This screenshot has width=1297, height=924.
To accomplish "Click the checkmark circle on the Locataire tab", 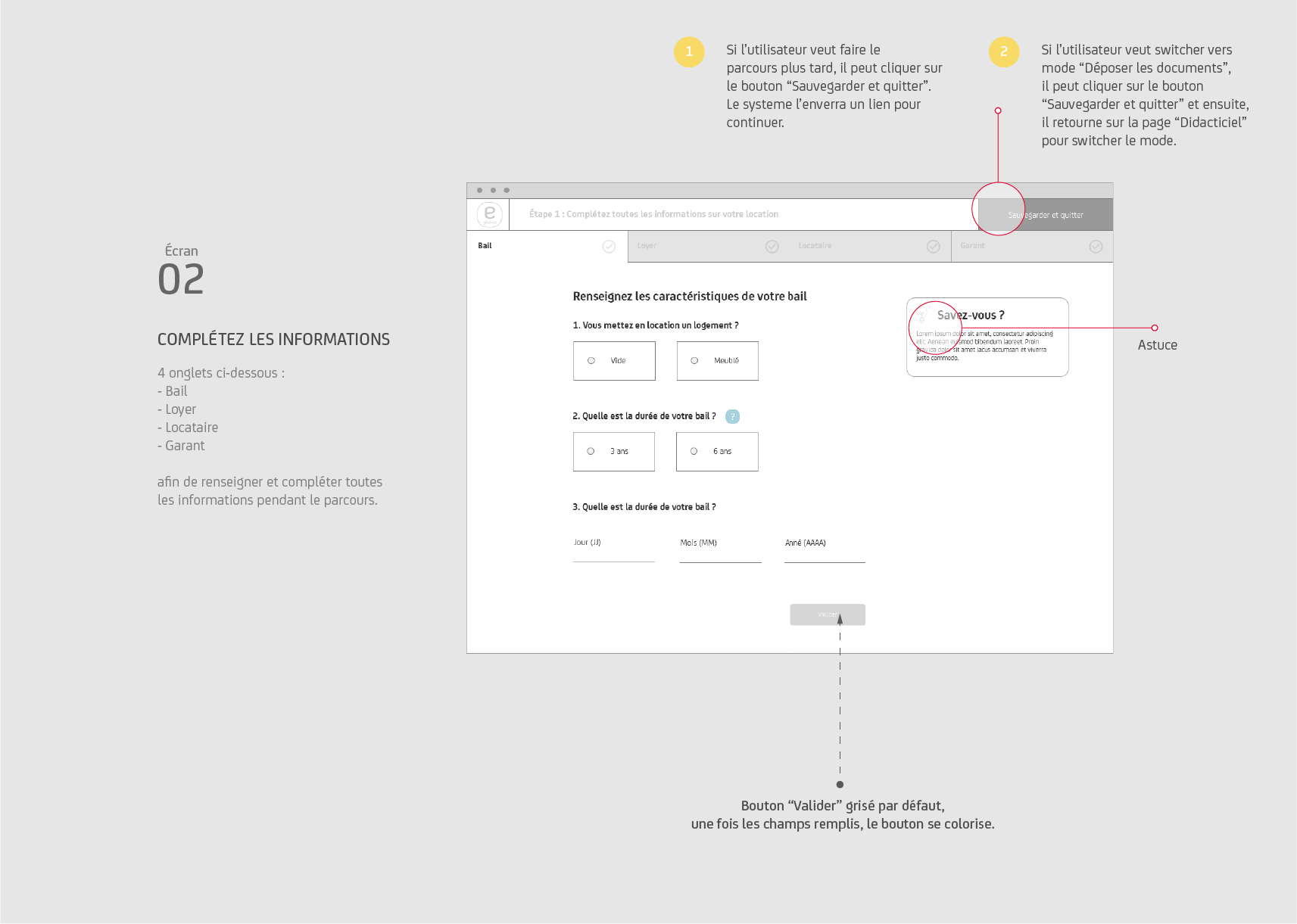I will [933, 246].
